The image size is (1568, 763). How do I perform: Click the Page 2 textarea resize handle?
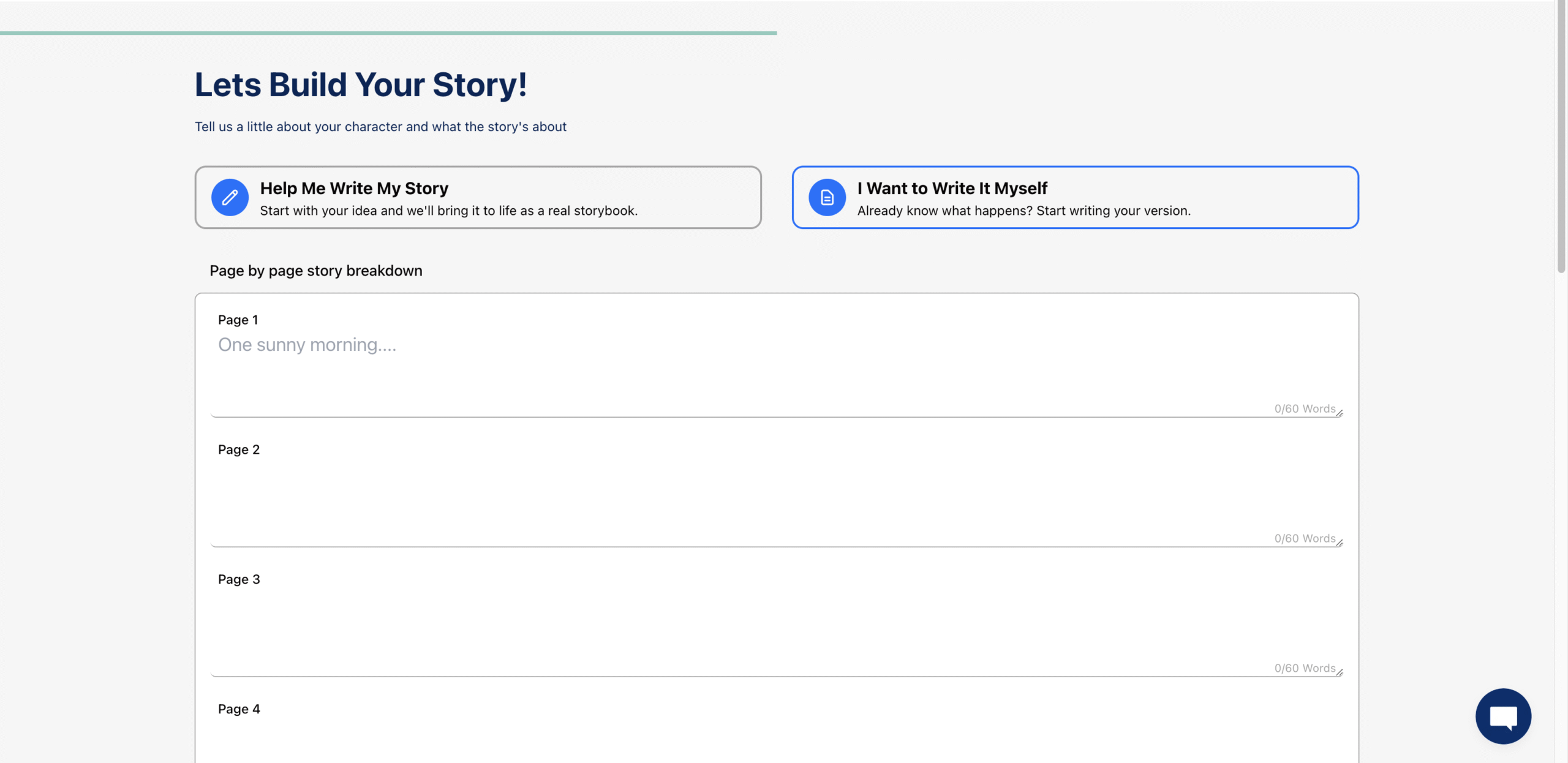[x=1340, y=544]
